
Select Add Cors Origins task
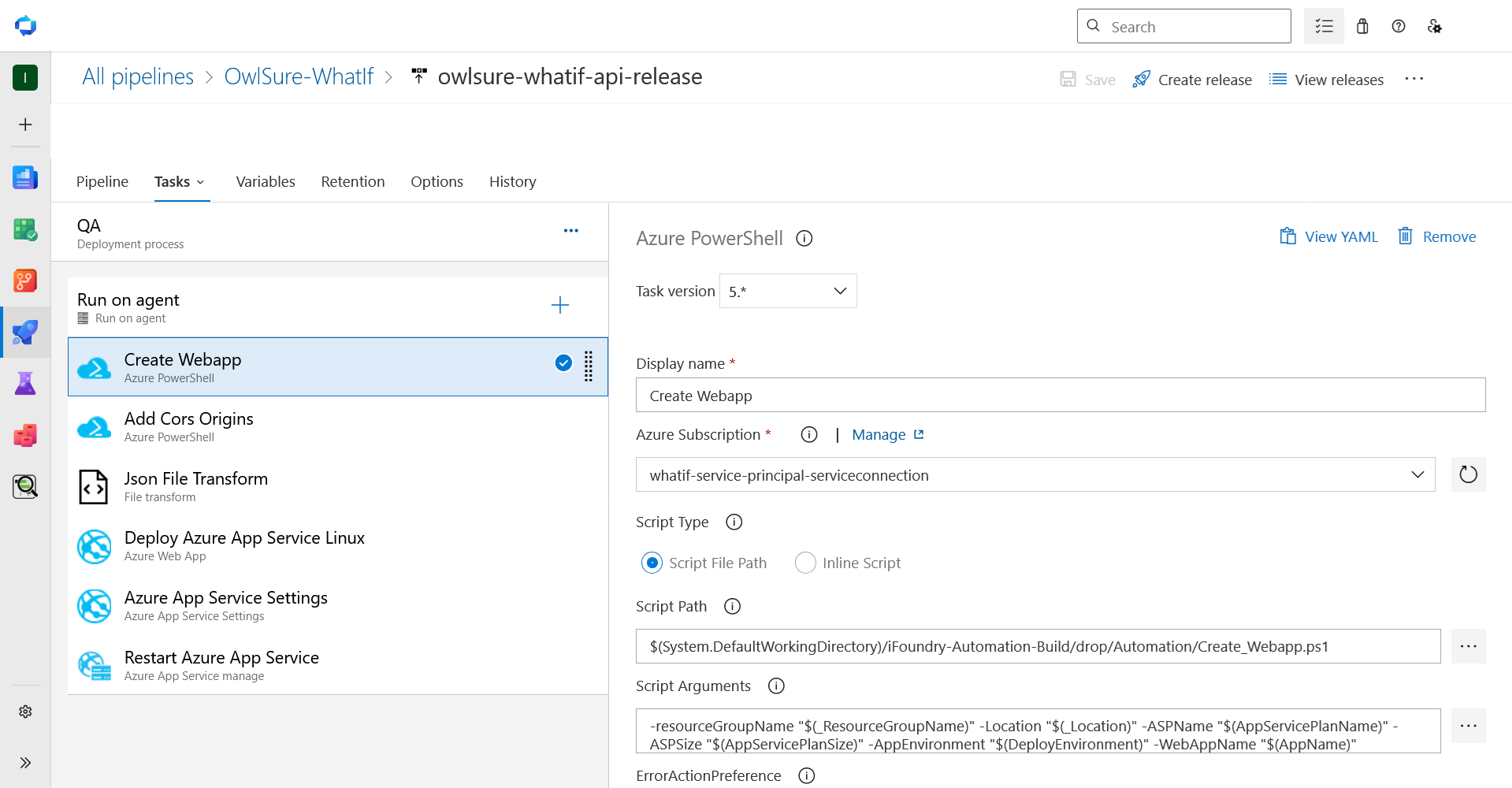click(337, 426)
